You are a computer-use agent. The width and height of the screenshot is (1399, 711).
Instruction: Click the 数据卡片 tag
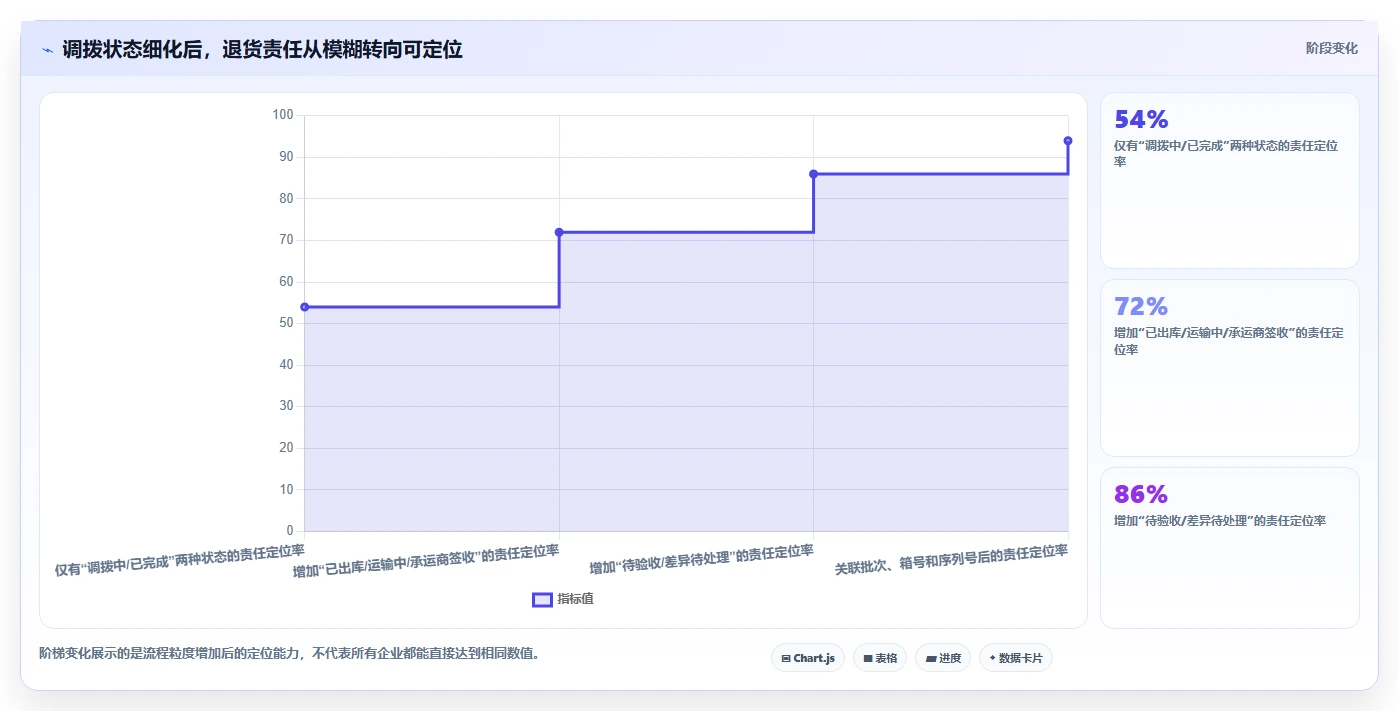point(1016,658)
